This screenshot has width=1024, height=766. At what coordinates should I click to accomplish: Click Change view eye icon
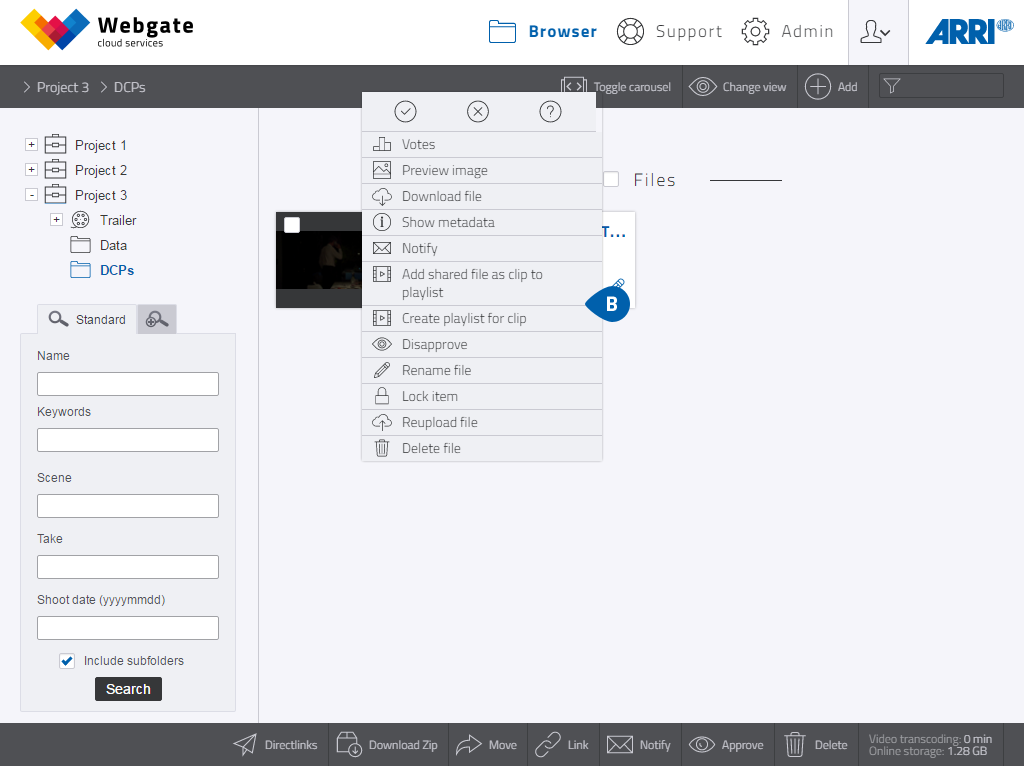point(703,87)
